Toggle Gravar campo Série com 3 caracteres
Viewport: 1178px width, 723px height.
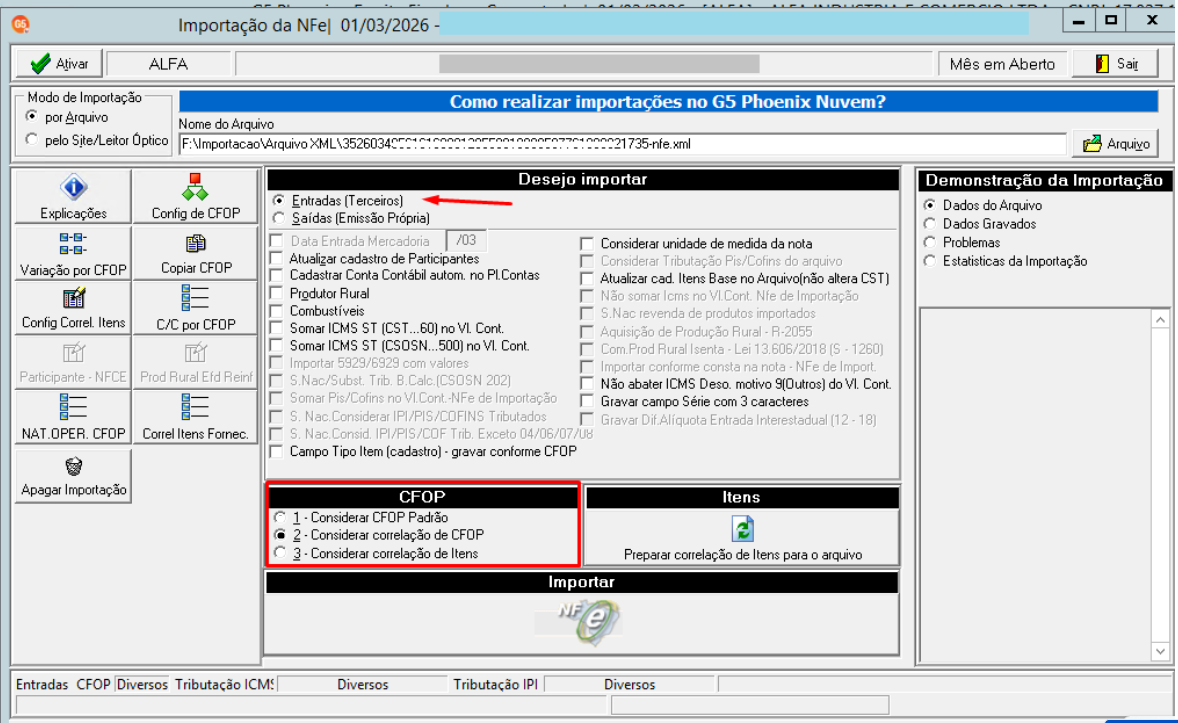tap(587, 402)
